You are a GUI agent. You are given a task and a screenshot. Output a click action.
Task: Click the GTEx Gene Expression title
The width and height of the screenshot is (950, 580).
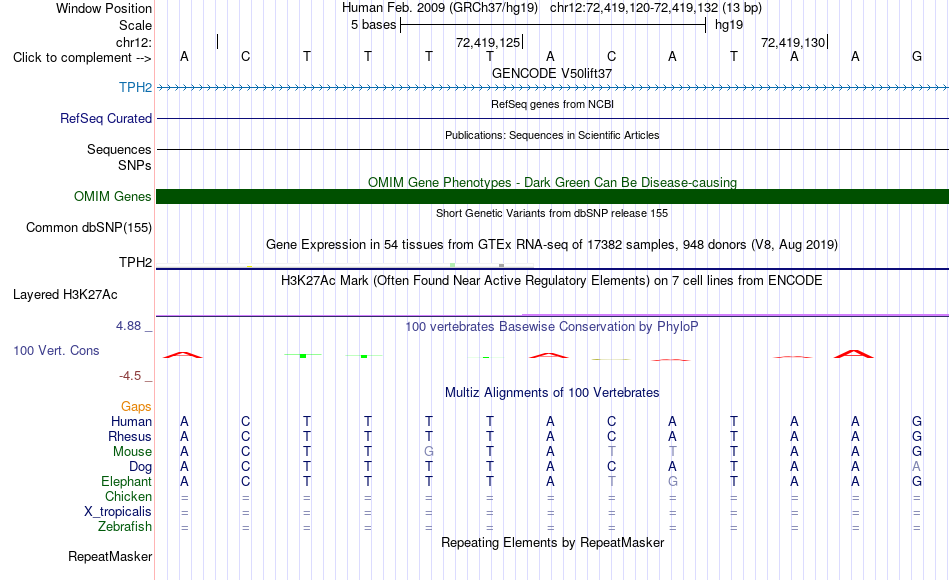pos(552,245)
